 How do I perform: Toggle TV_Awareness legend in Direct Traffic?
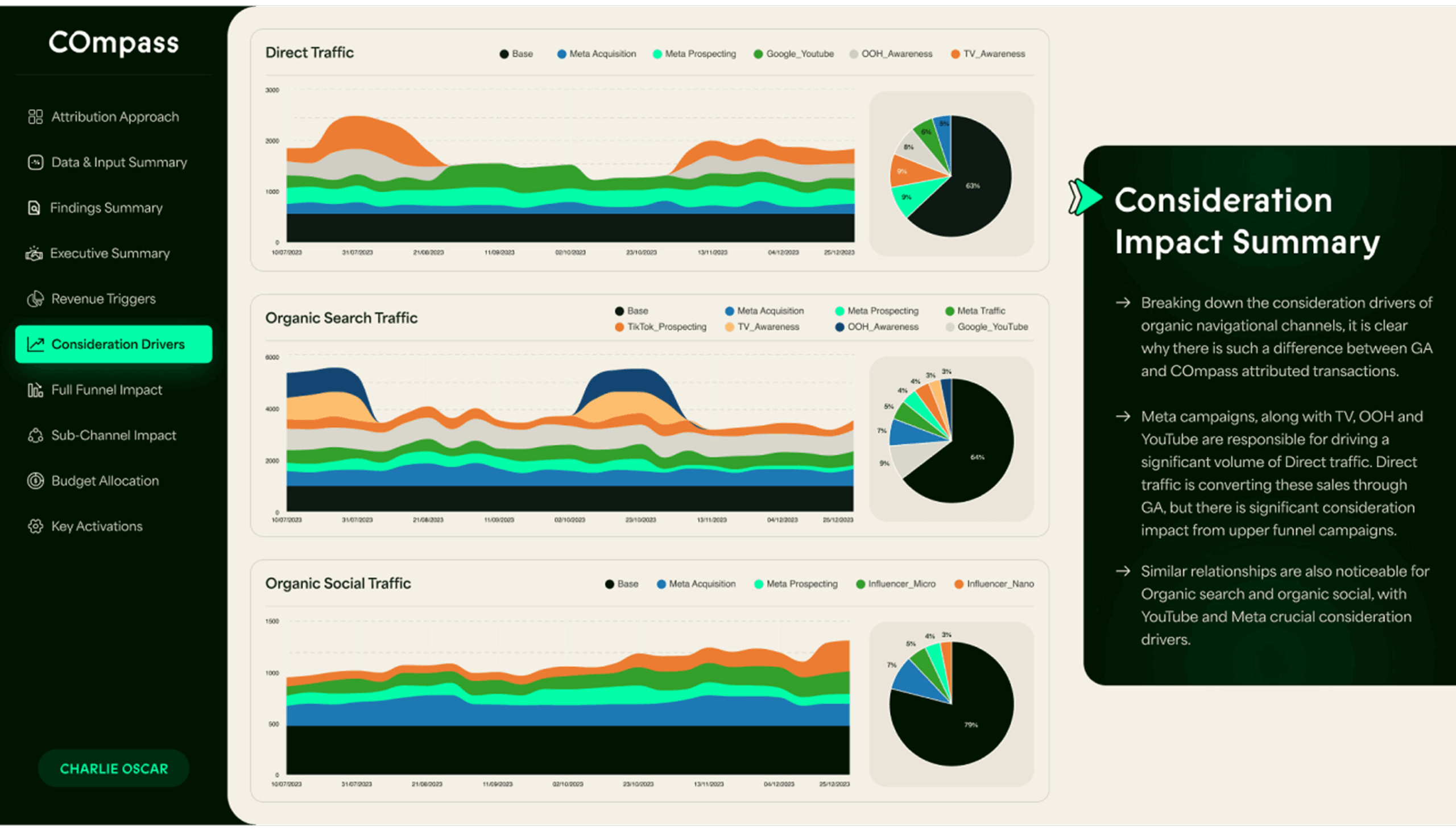point(994,53)
